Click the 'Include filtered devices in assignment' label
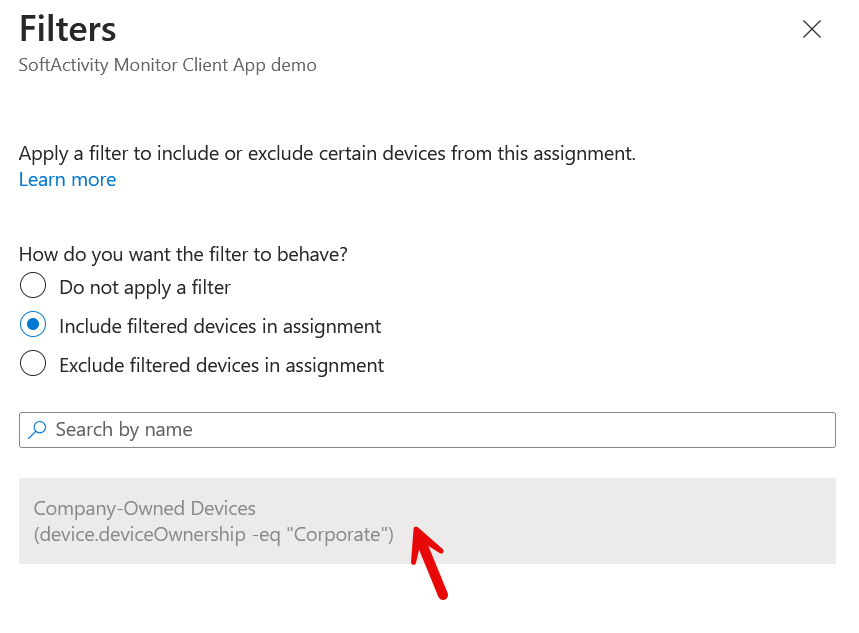 tap(220, 327)
